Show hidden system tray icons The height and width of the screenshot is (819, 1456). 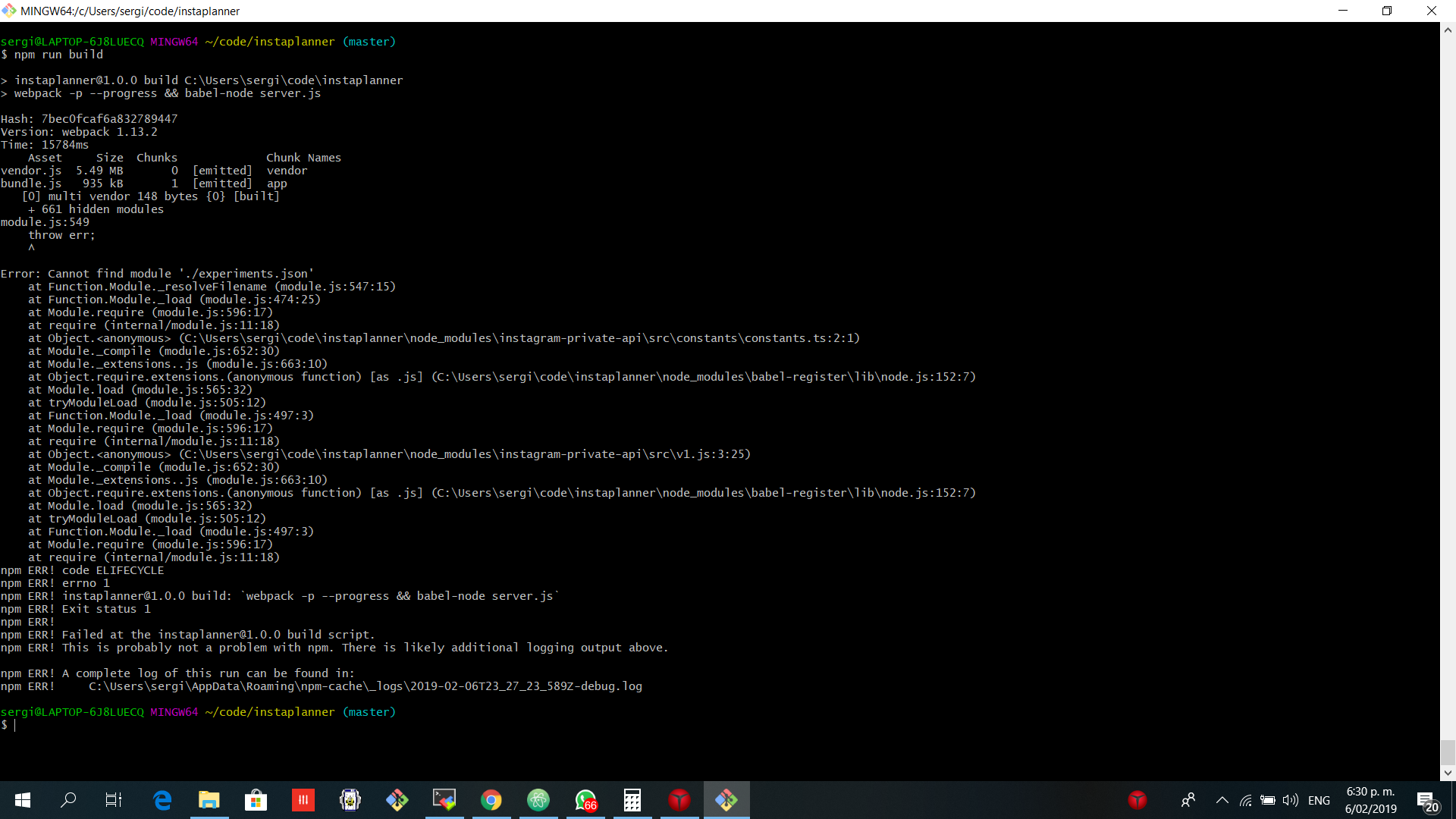(1222, 800)
